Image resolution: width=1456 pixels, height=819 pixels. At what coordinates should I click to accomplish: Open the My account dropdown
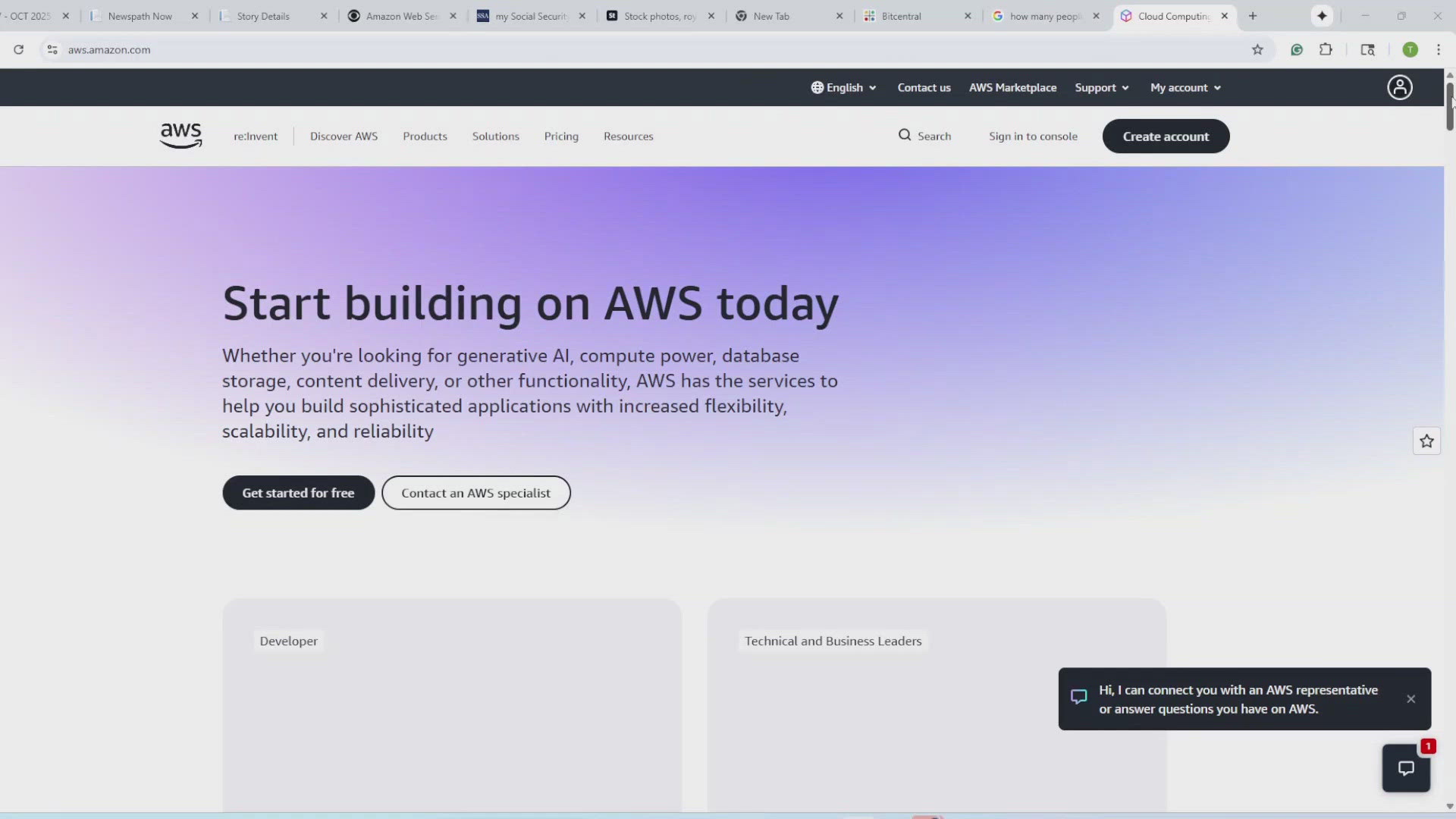coord(1185,87)
